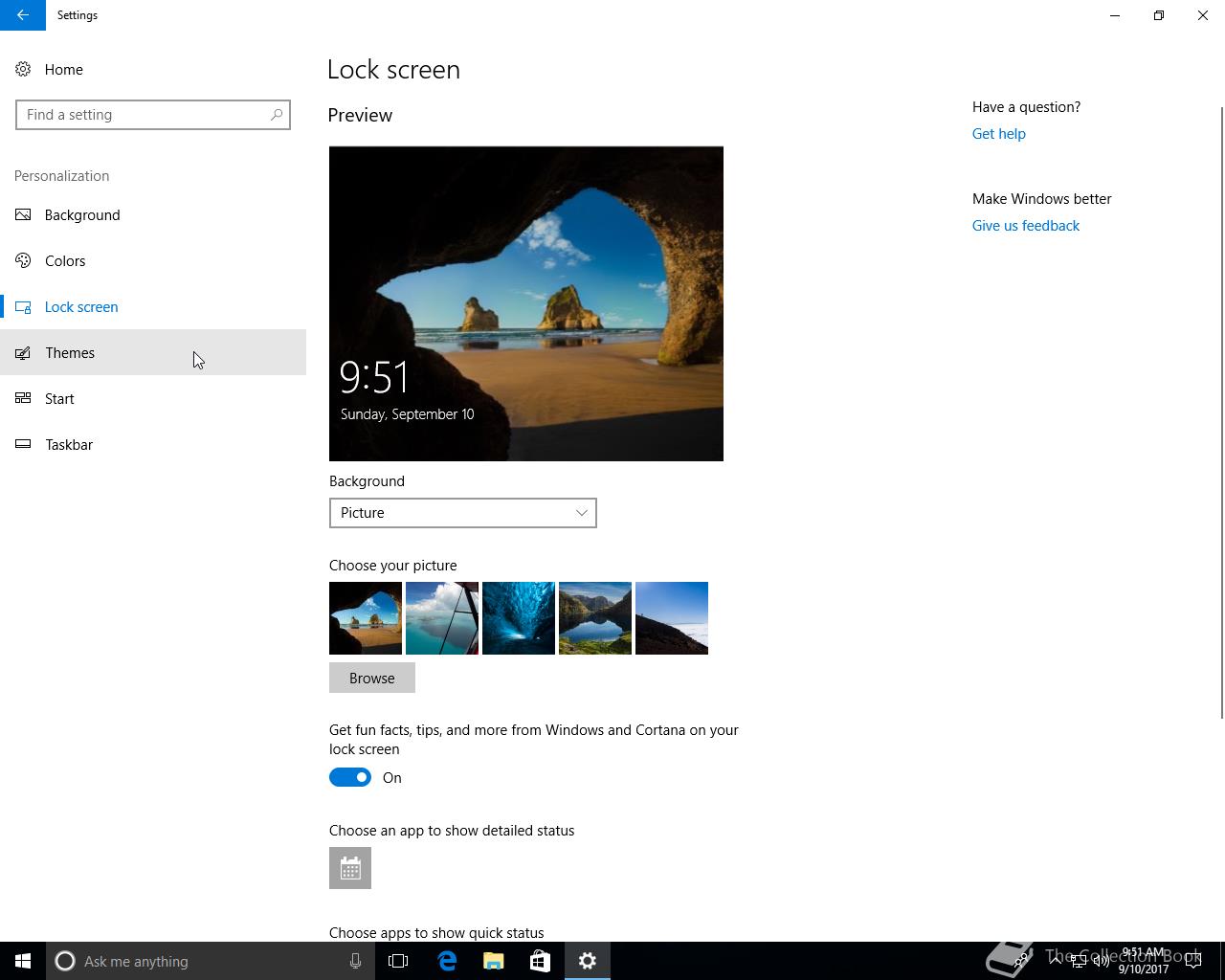Click Give us feedback link
This screenshot has height=980, width=1225.
click(1026, 226)
